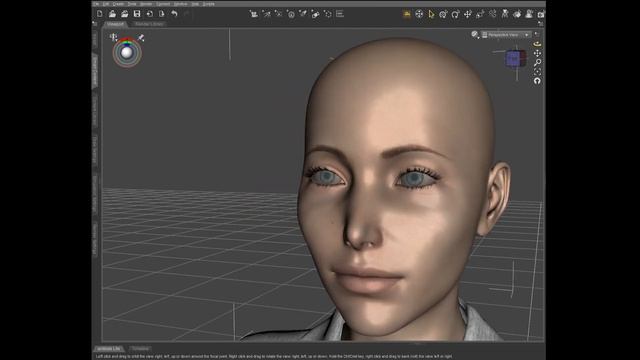Click the blue view orientation cube

pos(516,59)
